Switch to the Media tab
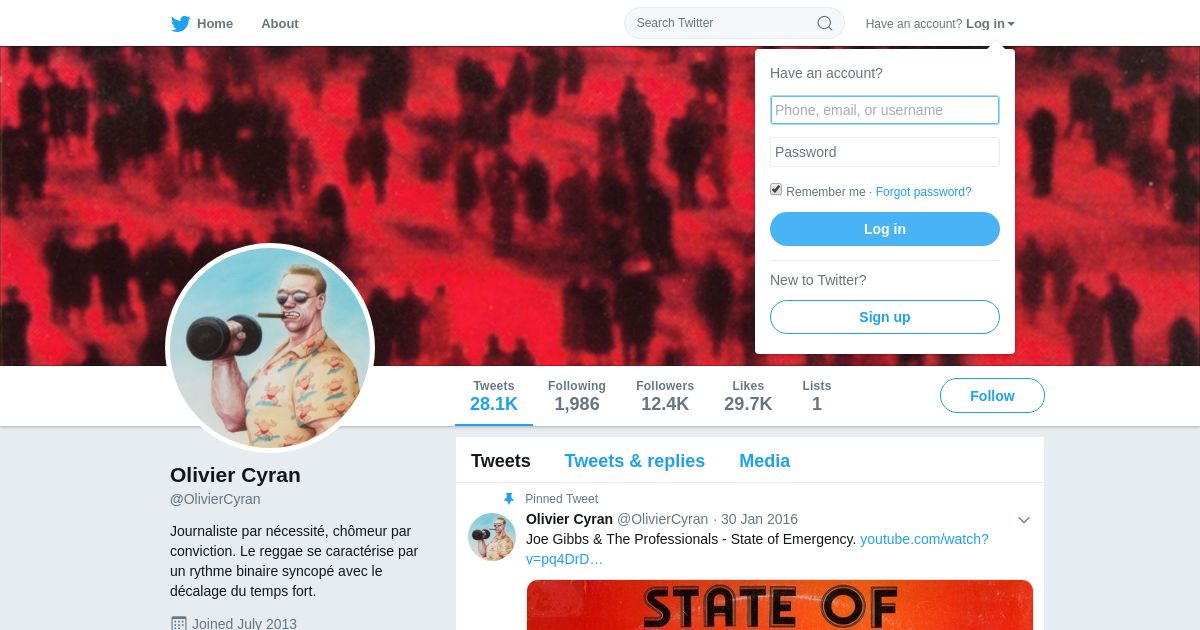This screenshot has width=1200, height=630. 765,461
